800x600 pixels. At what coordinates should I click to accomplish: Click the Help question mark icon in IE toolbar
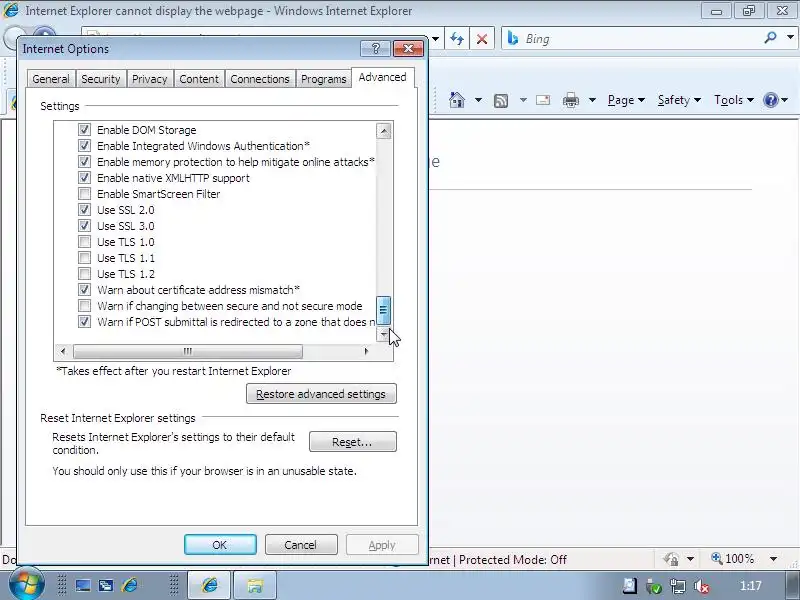(x=770, y=100)
